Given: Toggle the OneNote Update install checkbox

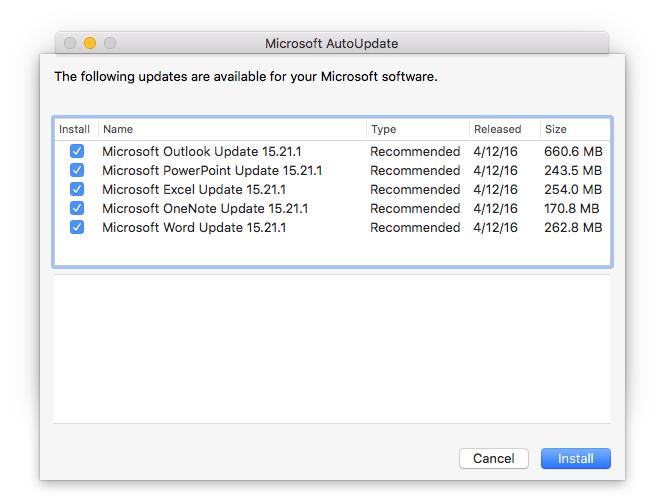Looking at the screenshot, I should click(x=77, y=209).
